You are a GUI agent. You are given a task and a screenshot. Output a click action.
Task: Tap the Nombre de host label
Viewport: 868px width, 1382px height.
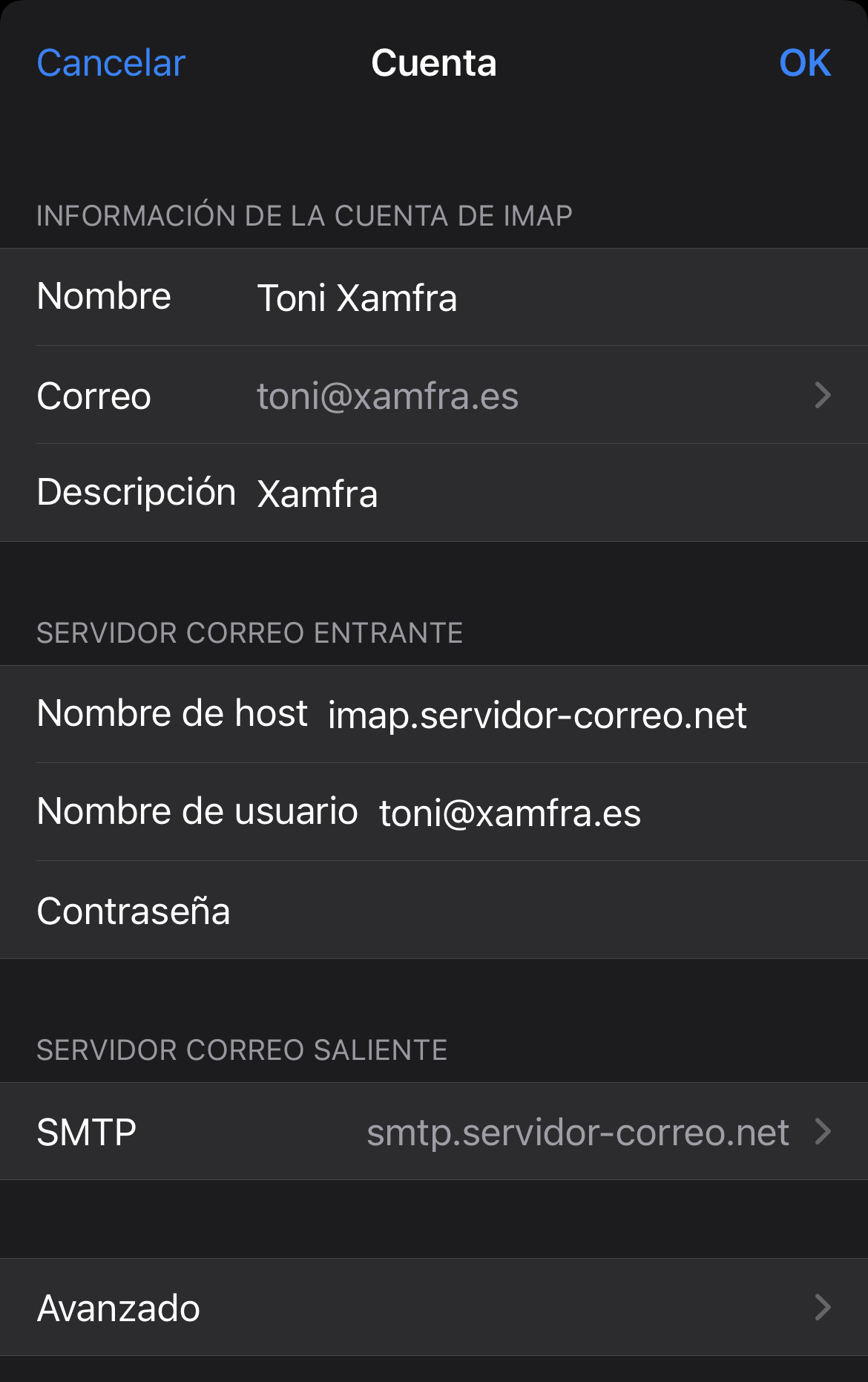click(x=172, y=713)
